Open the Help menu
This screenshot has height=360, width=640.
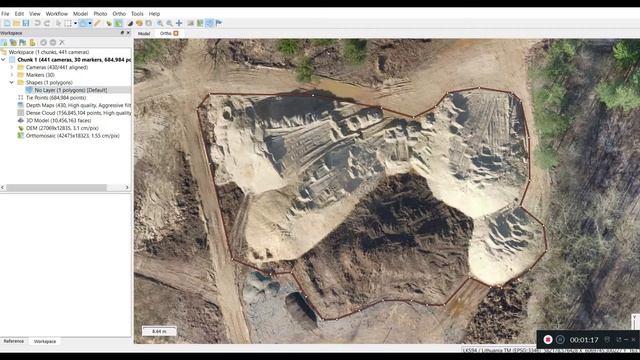click(x=154, y=14)
